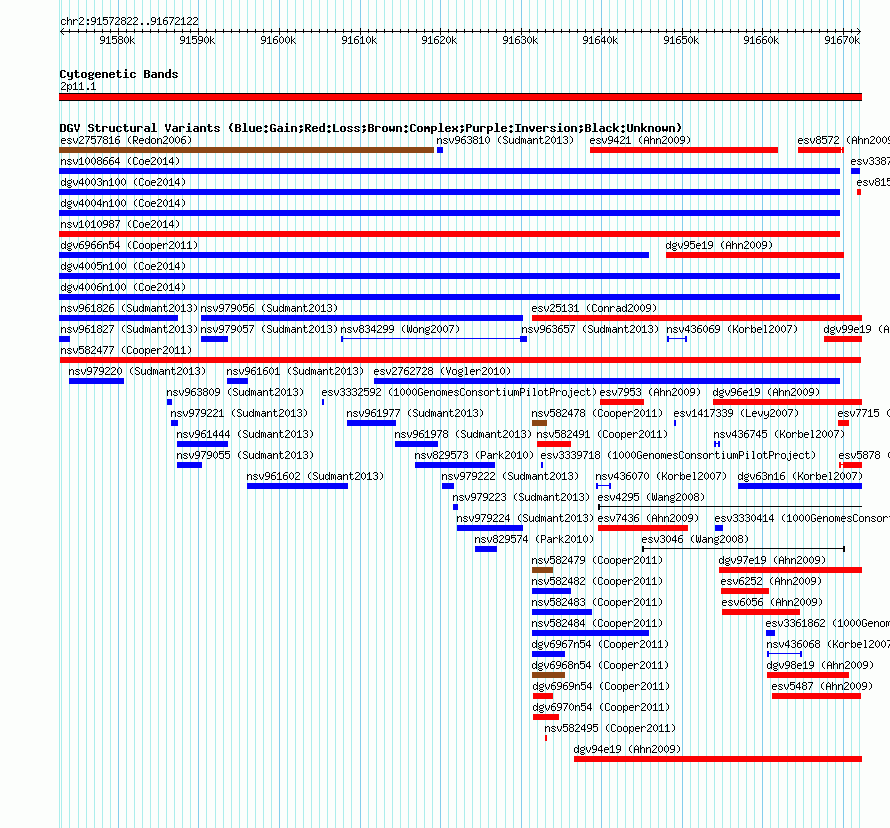Viewport: 890px width, 828px height.
Task: Open the nsv963810 (Sudmant2013) variant label
Action: click(505, 140)
